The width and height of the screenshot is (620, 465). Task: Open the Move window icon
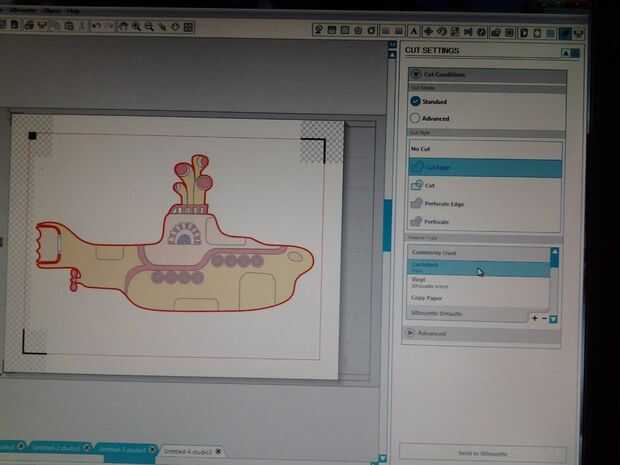coord(428,31)
